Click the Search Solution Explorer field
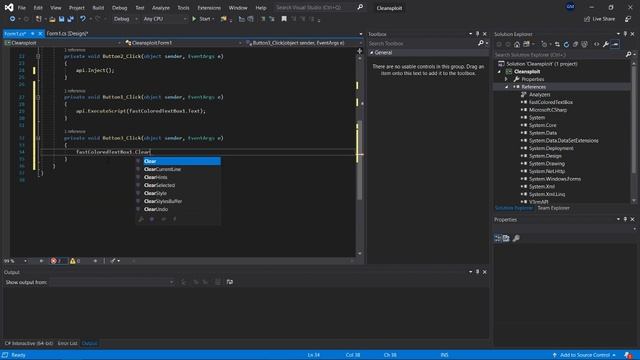The height and width of the screenshot is (360, 640). [559, 54]
